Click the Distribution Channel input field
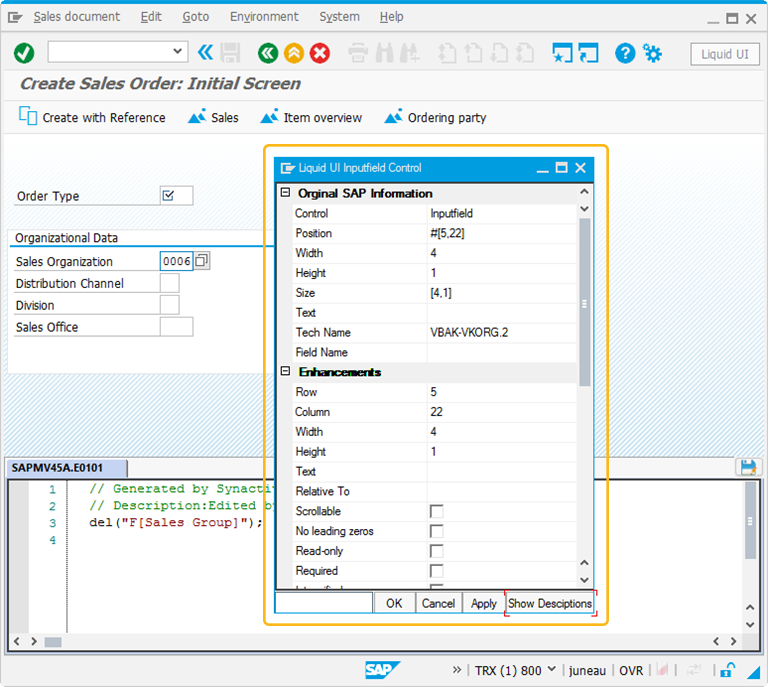This screenshot has height=687, width=768. pyautogui.click(x=169, y=283)
